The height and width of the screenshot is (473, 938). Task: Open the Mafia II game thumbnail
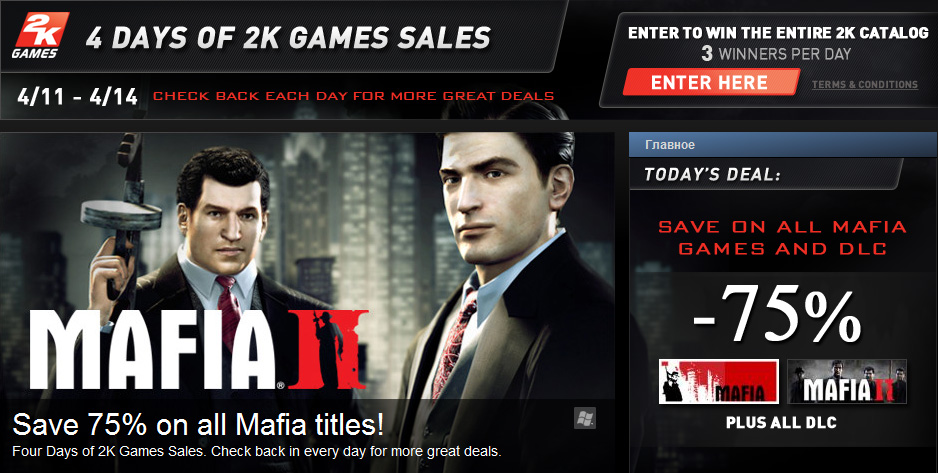click(846, 382)
